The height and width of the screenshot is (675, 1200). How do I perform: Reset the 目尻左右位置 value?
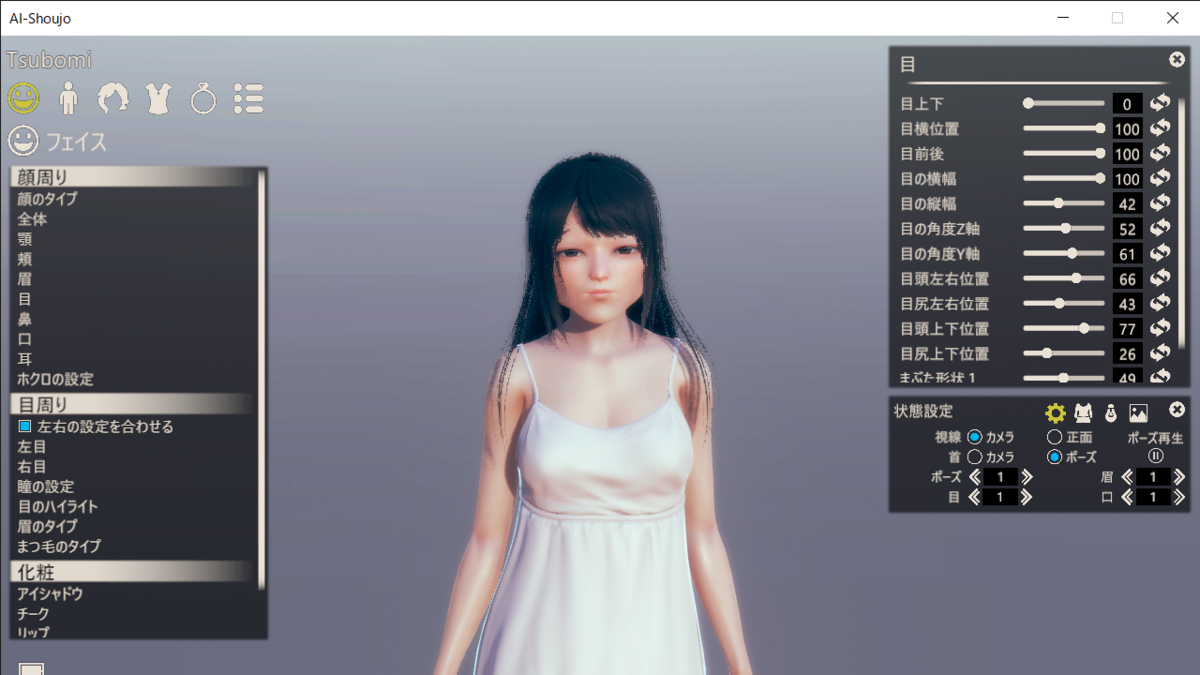(x=1160, y=303)
